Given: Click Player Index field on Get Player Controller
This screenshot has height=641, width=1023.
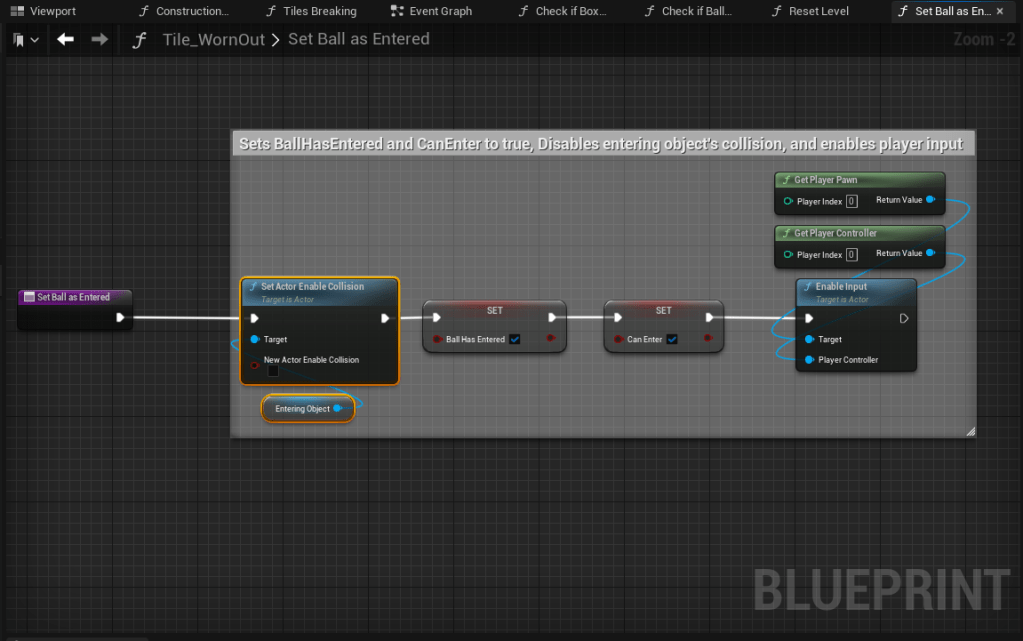Looking at the screenshot, I should [851, 255].
